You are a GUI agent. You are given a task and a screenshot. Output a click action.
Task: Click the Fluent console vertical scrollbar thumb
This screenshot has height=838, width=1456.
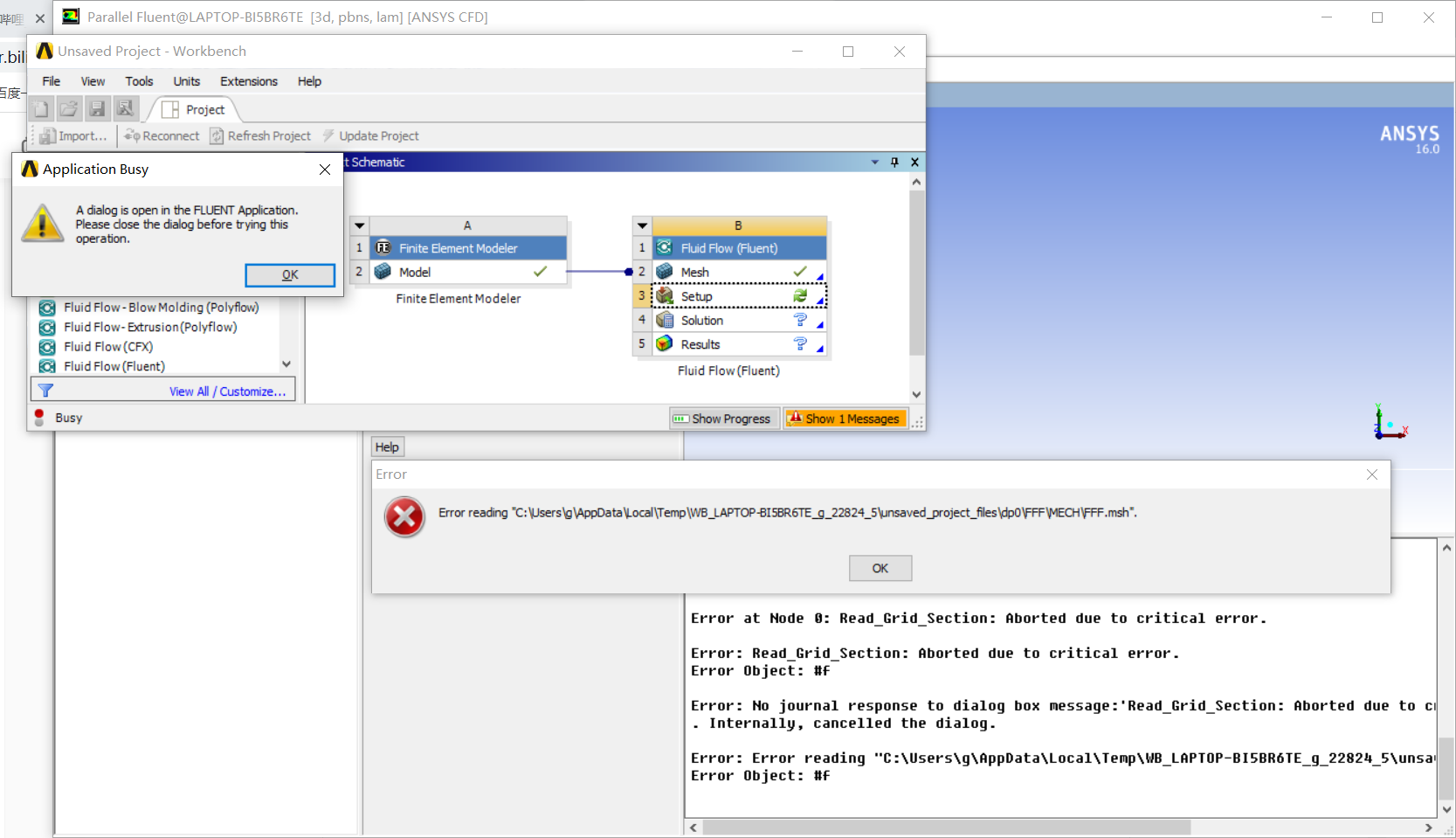coord(1446,768)
